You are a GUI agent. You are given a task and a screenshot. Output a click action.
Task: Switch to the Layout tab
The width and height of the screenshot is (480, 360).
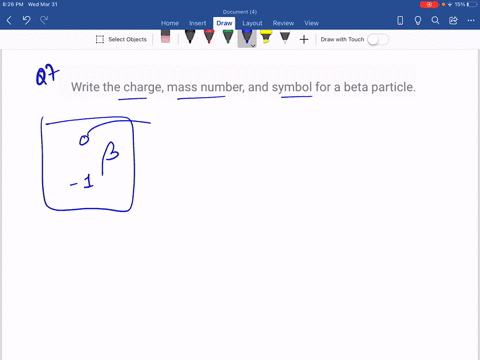(252, 23)
